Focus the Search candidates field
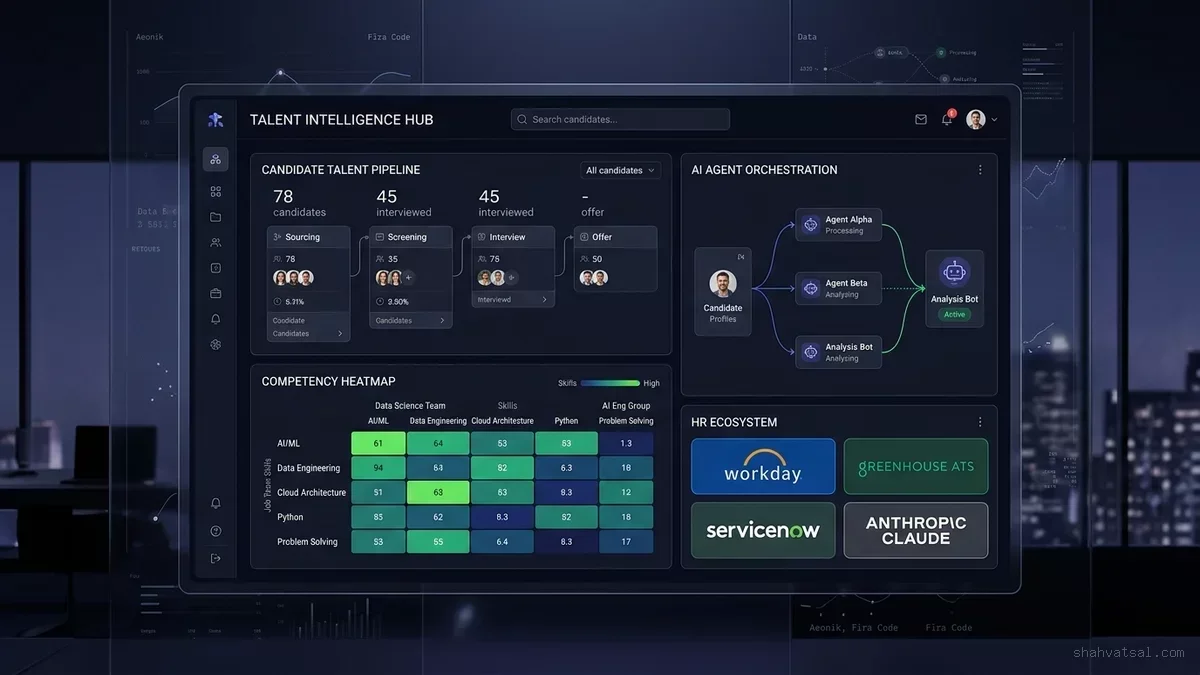 pyautogui.click(x=620, y=120)
